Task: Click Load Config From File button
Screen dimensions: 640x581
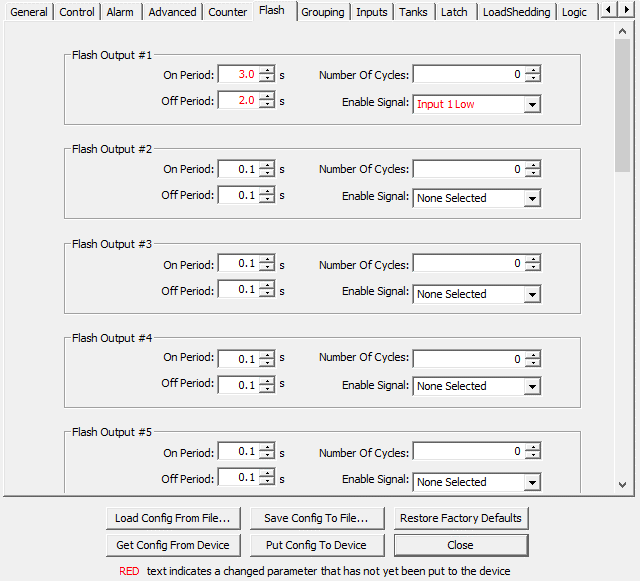Action: 173,518
